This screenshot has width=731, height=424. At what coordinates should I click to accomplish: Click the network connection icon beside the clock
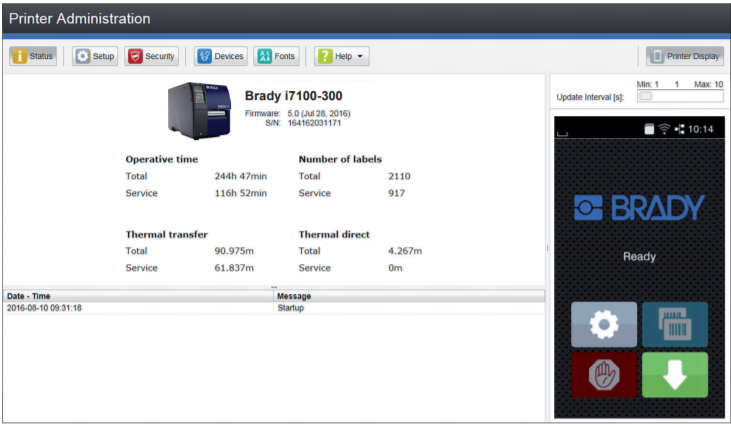click(x=680, y=129)
